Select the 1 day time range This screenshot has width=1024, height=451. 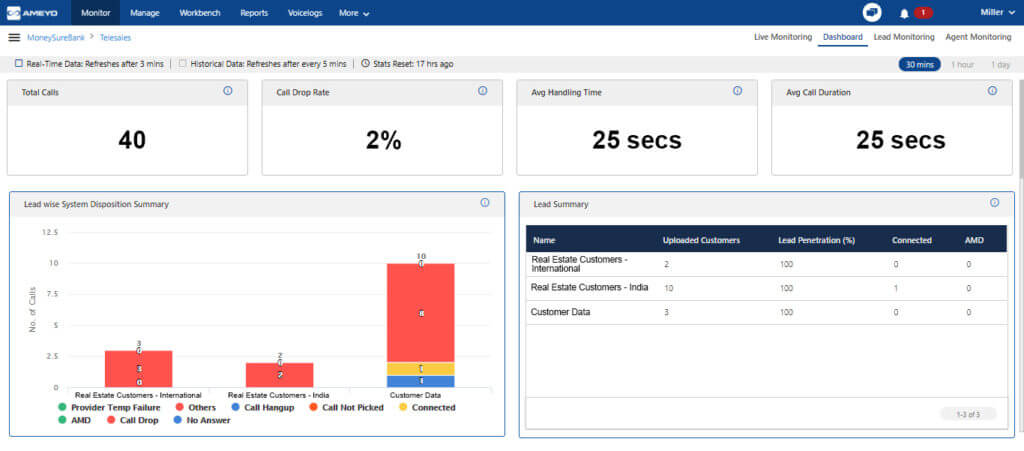point(1000,65)
